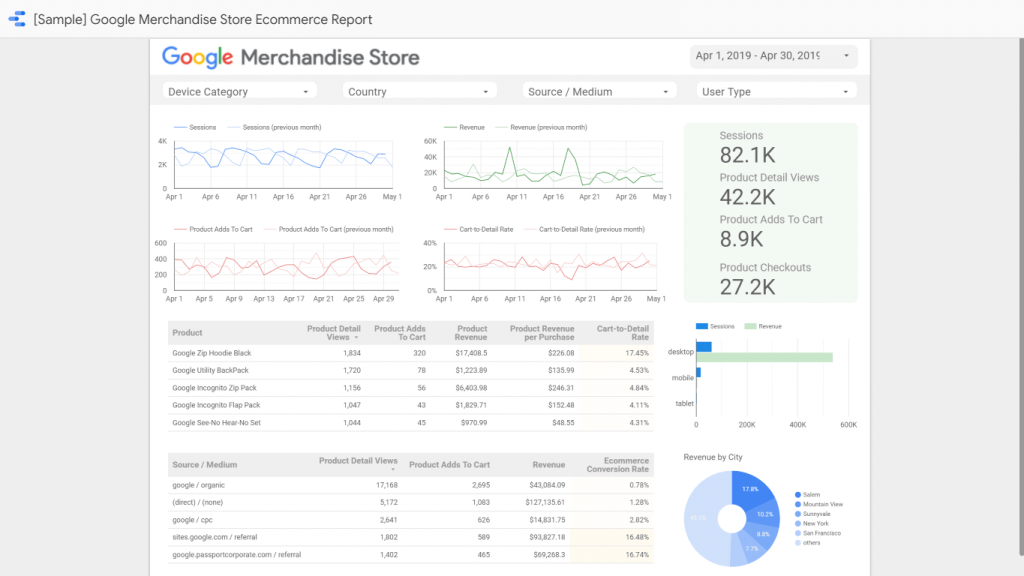Toggle the Sessions series in the bar chart legend
Screen dimensions: 1024x576
coord(700,326)
